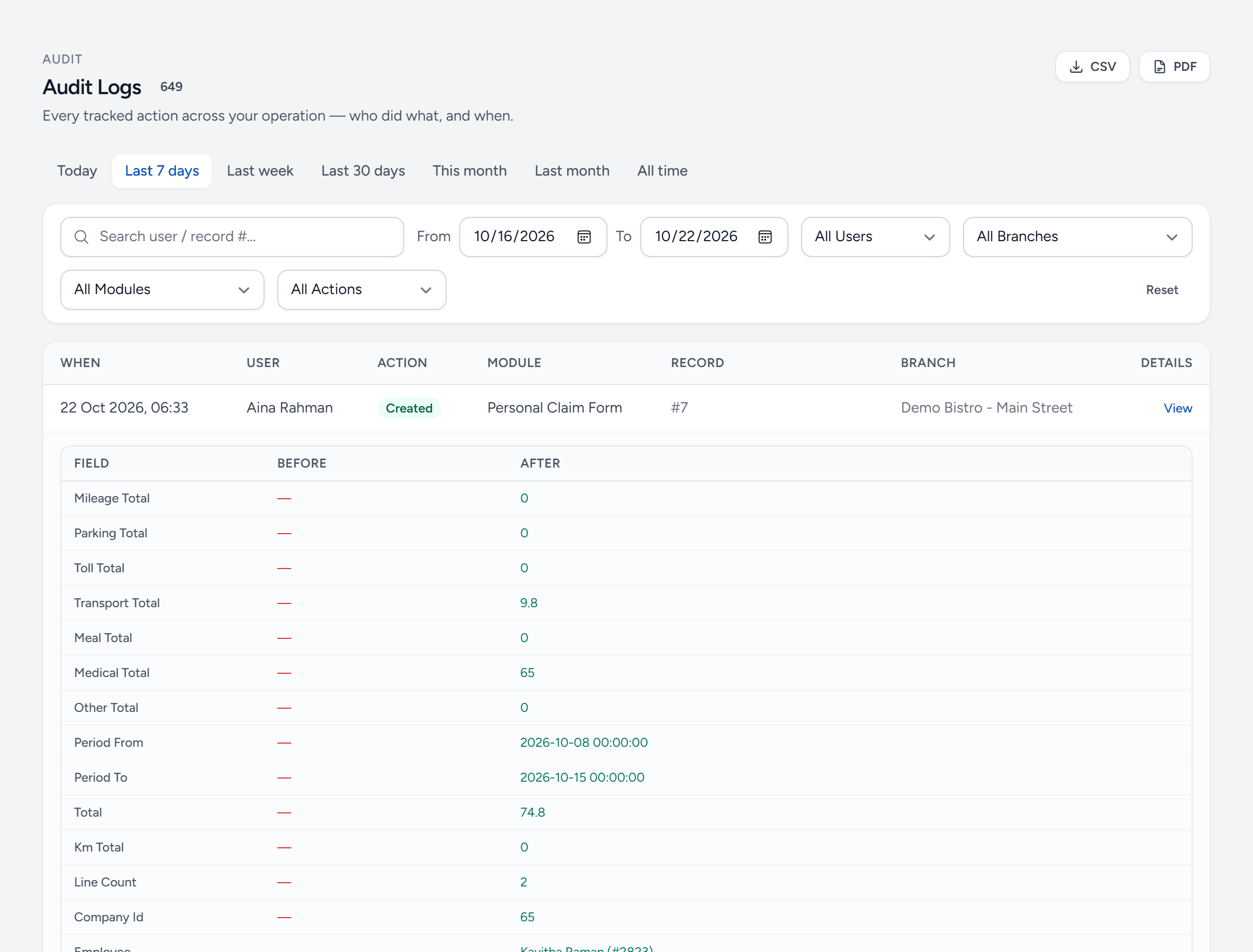Screen dimensions: 1253x952
Task: Click record number #7
Action: [679, 408]
